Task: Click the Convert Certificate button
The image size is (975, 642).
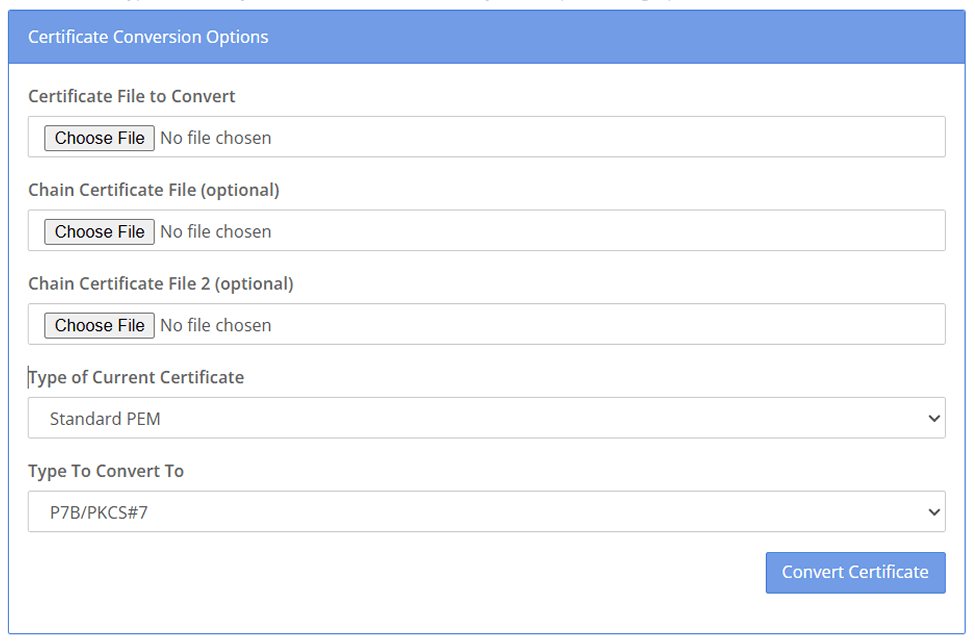Action: pos(855,572)
